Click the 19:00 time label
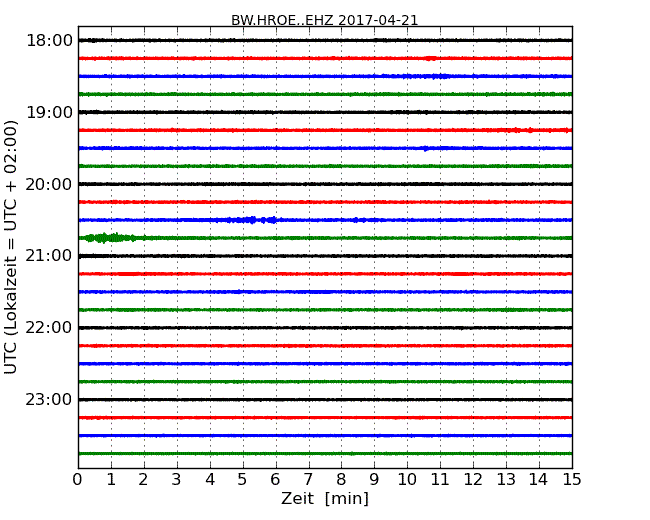This screenshot has height=520, width=650. tap(49, 112)
